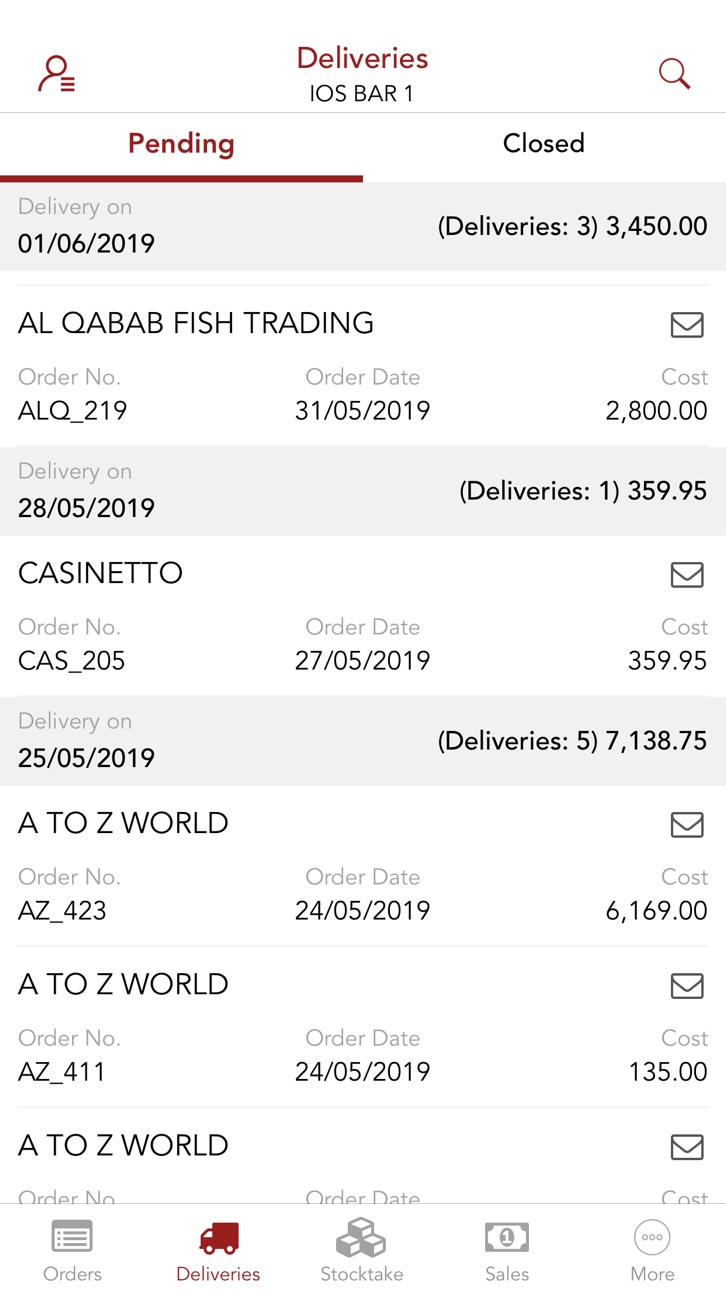726x1290 pixels.
Task: Select the Pending tab
Action: 181,144
